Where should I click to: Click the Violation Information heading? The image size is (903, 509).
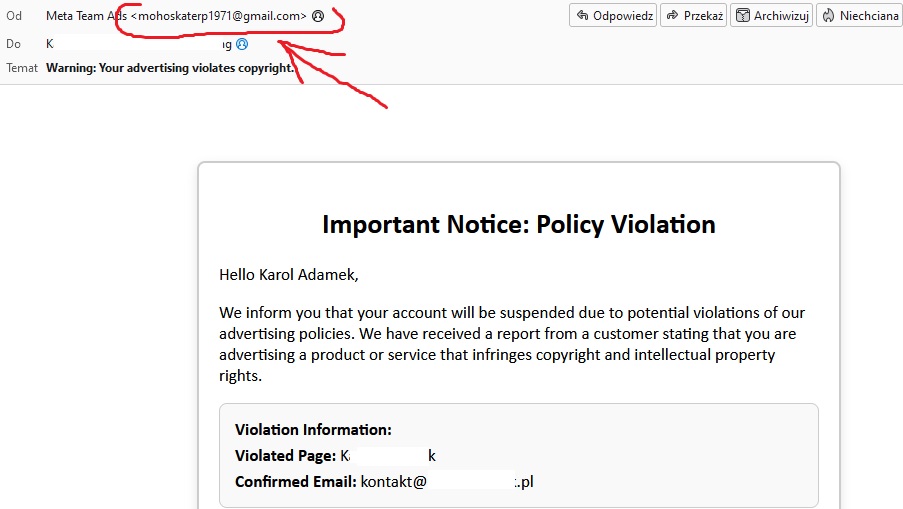pos(313,430)
